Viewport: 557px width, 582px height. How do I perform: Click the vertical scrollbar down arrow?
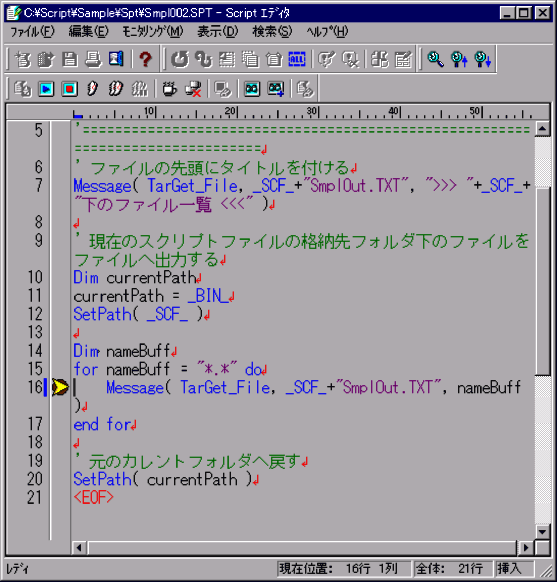[x=542, y=532]
